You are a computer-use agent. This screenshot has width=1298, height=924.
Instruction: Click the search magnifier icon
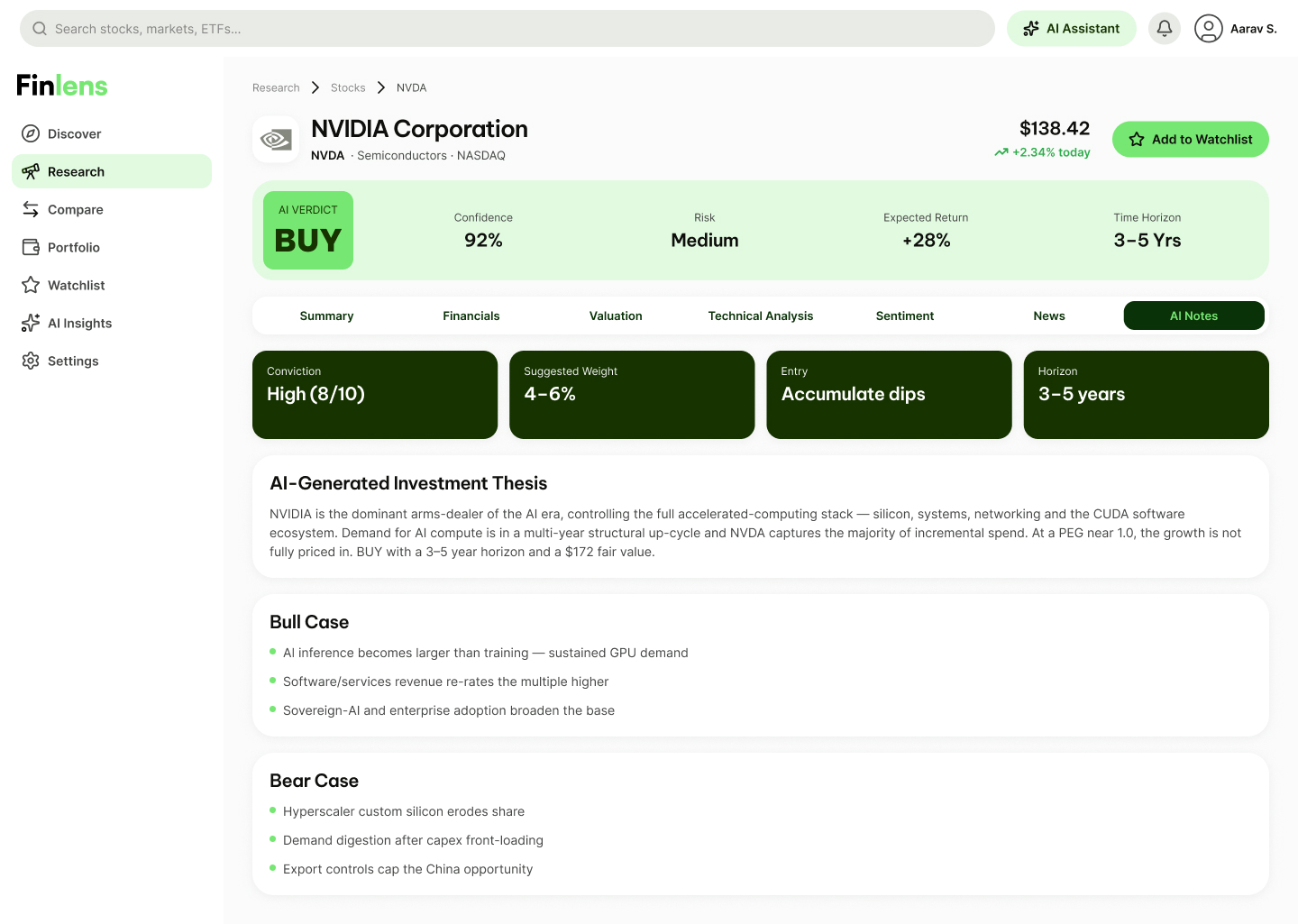tap(40, 29)
